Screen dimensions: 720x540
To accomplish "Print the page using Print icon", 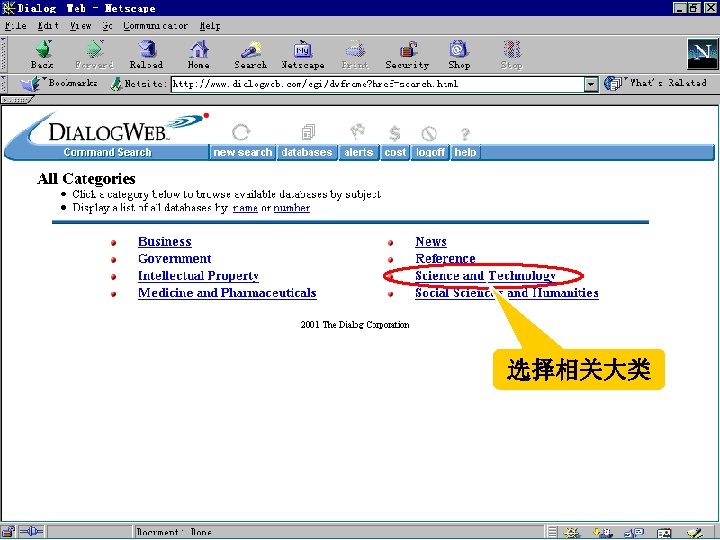I will coord(355,54).
